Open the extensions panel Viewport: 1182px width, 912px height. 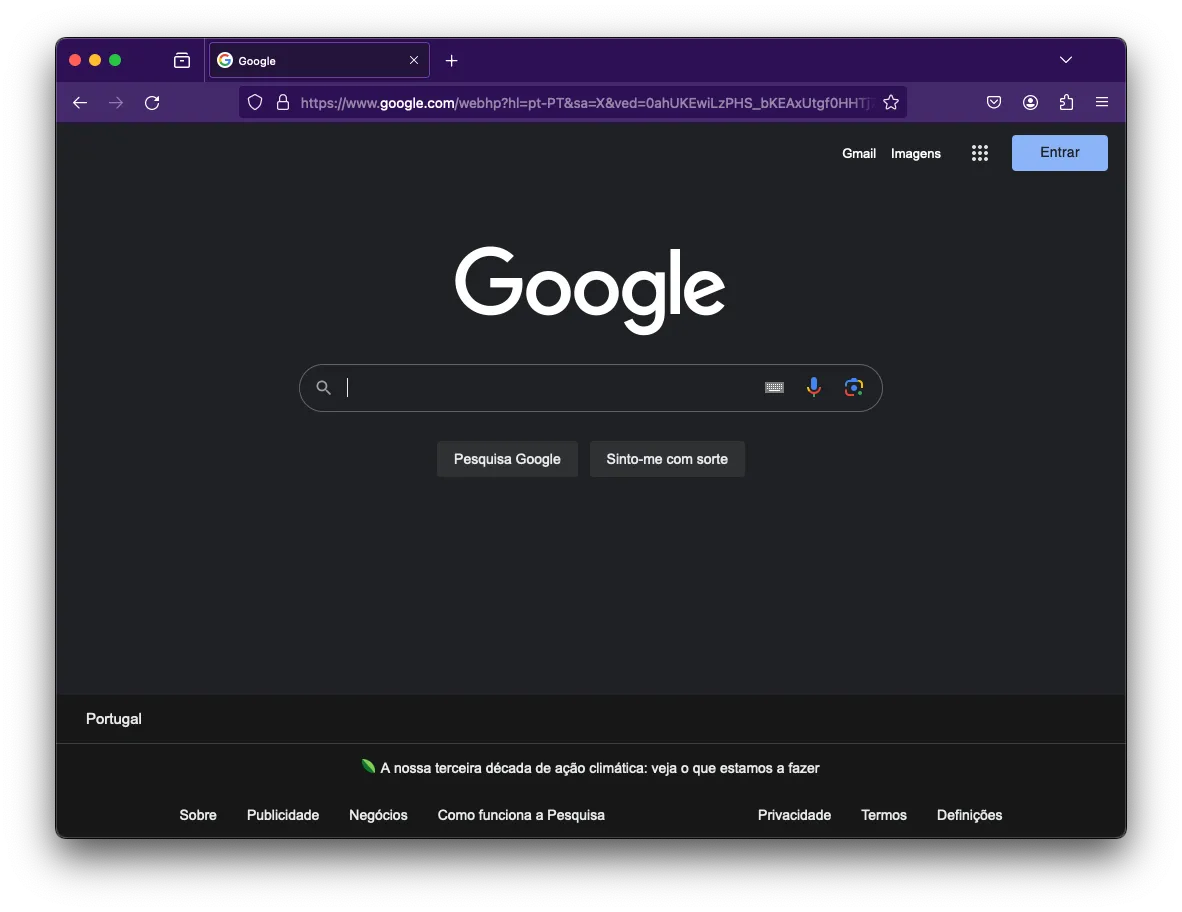(x=1066, y=102)
